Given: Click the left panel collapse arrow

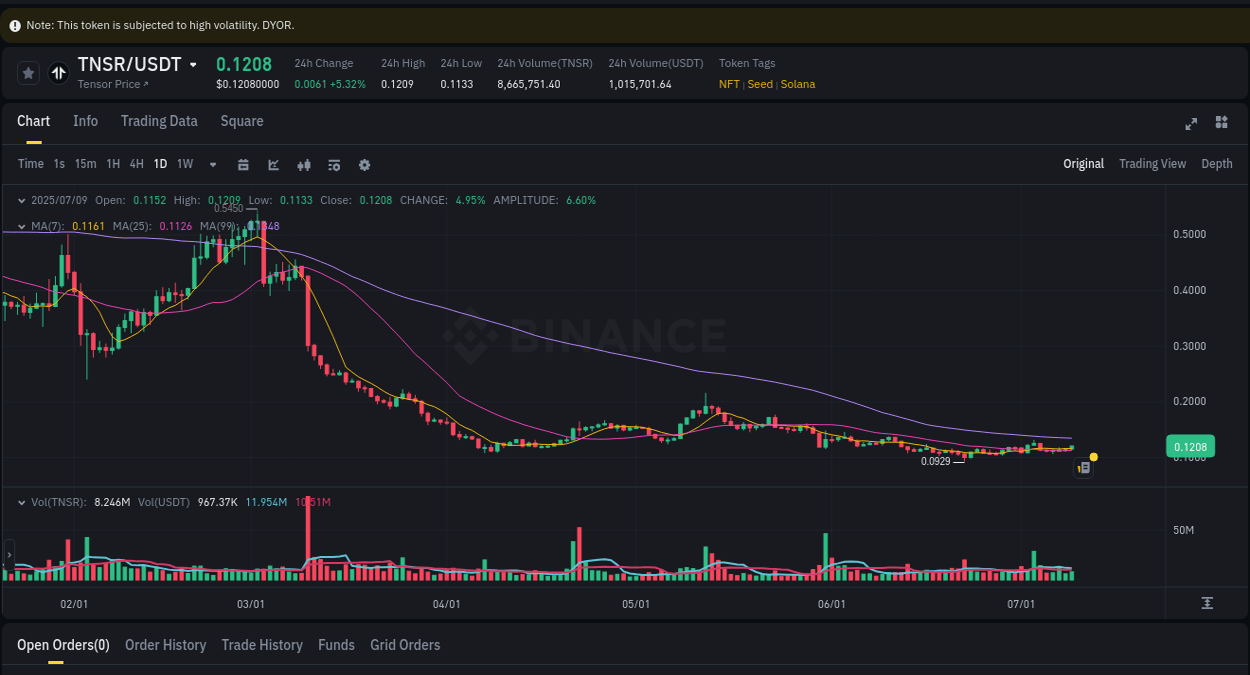Looking at the screenshot, I should (8, 553).
